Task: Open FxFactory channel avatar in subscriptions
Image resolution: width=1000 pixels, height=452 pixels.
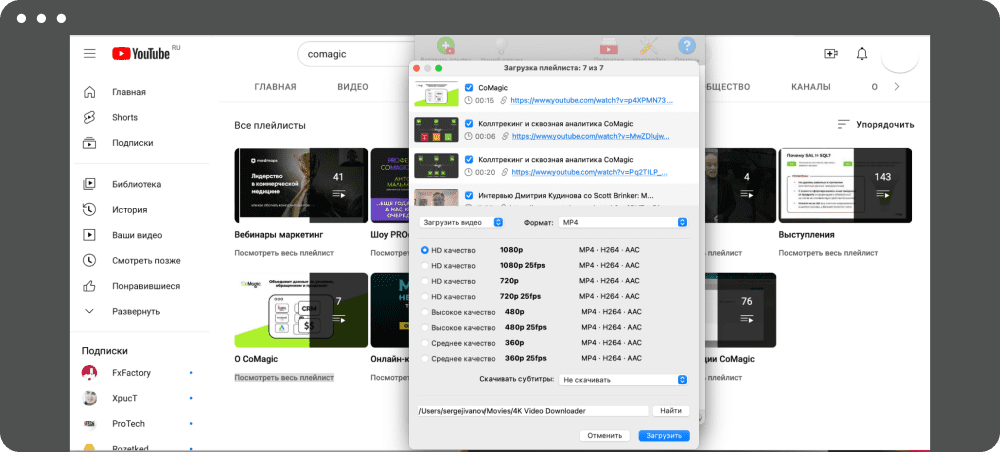Action: 90,372
